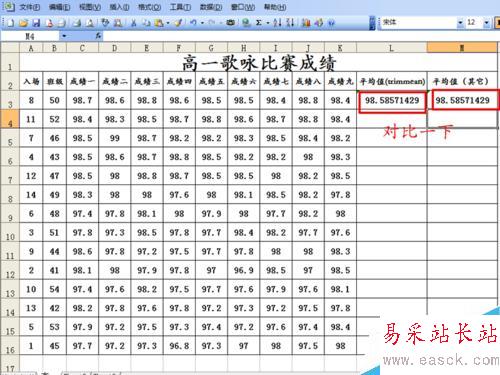This screenshot has height=375, width=500.
Task: Open the font size dropdown arrow
Action: point(487,23)
